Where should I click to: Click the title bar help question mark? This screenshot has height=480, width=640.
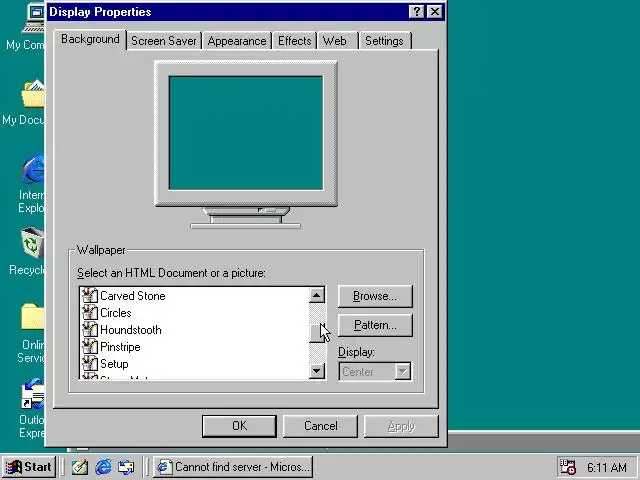pyautogui.click(x=417, y=12)
